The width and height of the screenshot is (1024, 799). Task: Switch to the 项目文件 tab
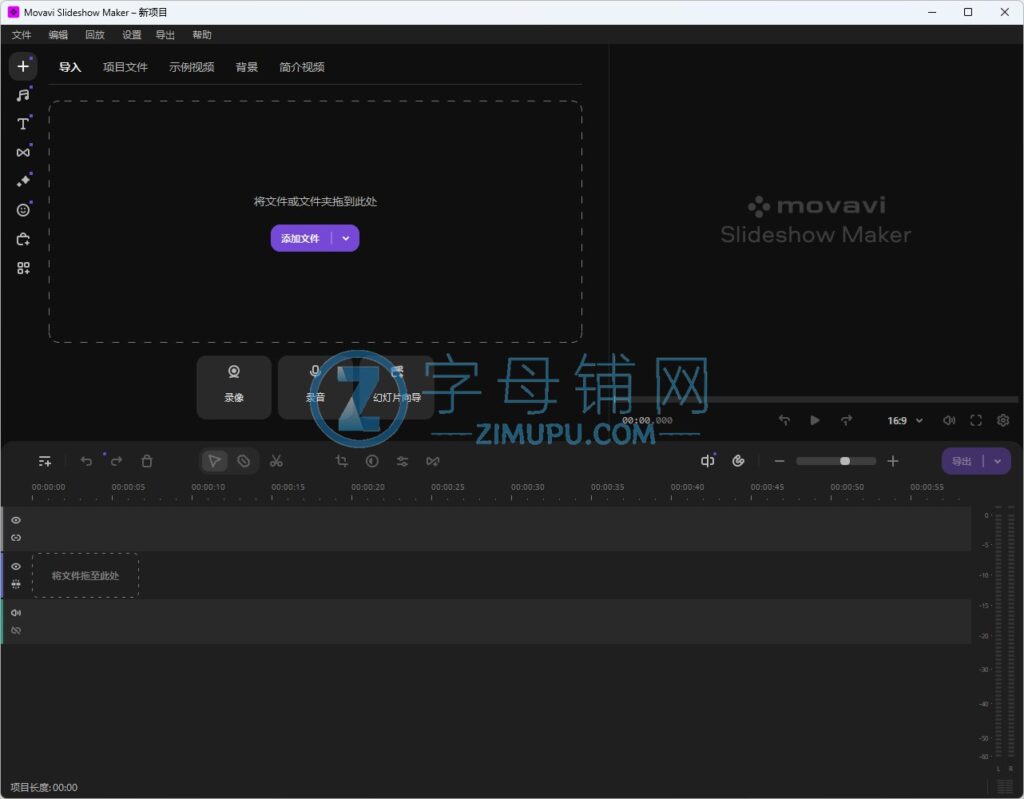tap(125, 67)
